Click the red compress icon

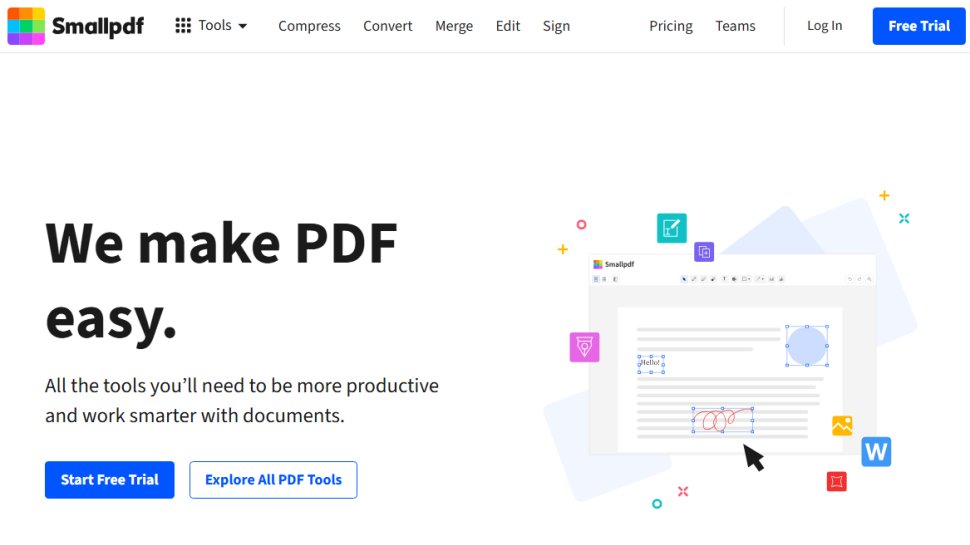(836, 481)
